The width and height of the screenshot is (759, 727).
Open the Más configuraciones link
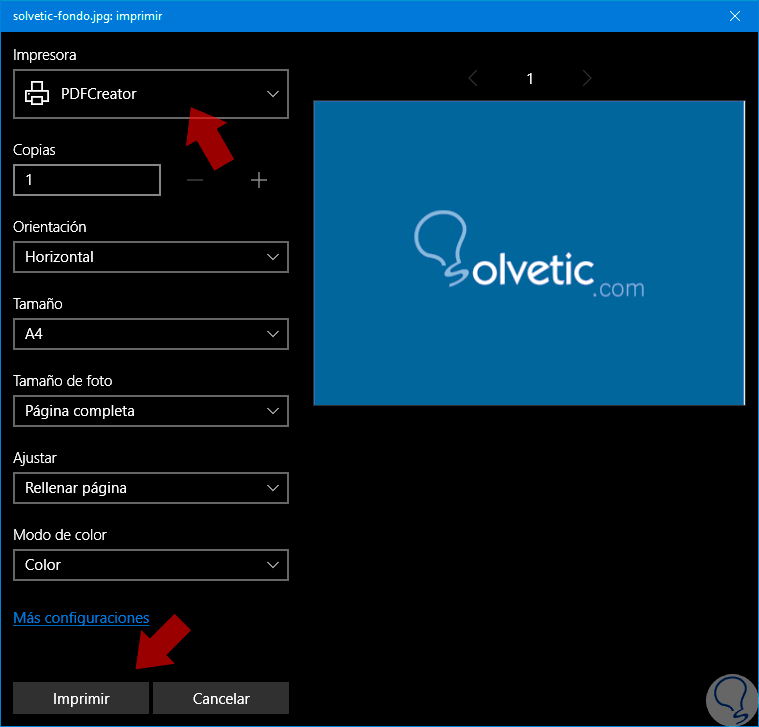(81, 618)
